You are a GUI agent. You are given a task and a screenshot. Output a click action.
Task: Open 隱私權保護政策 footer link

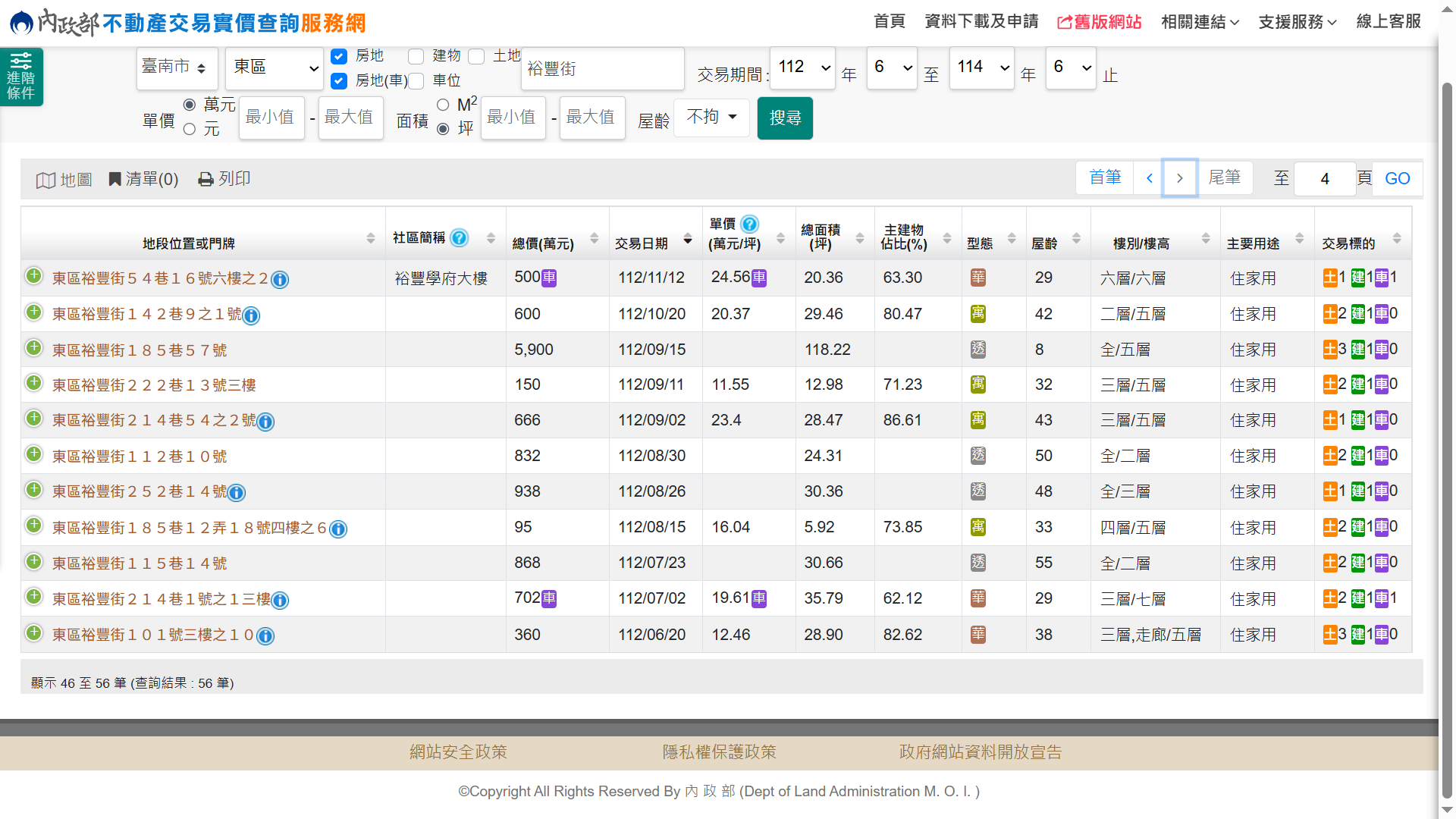[x=720, y=752]
